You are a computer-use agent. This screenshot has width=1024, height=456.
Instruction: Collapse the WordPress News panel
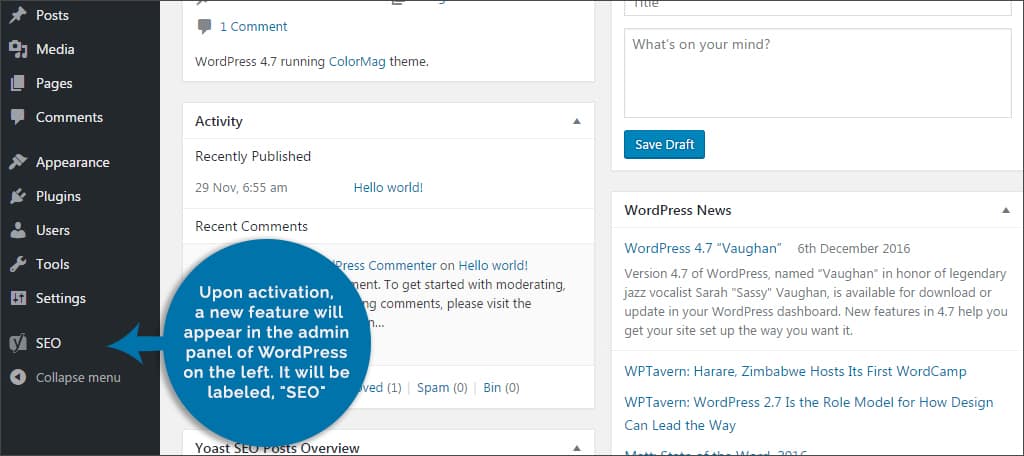point(1006,210)
